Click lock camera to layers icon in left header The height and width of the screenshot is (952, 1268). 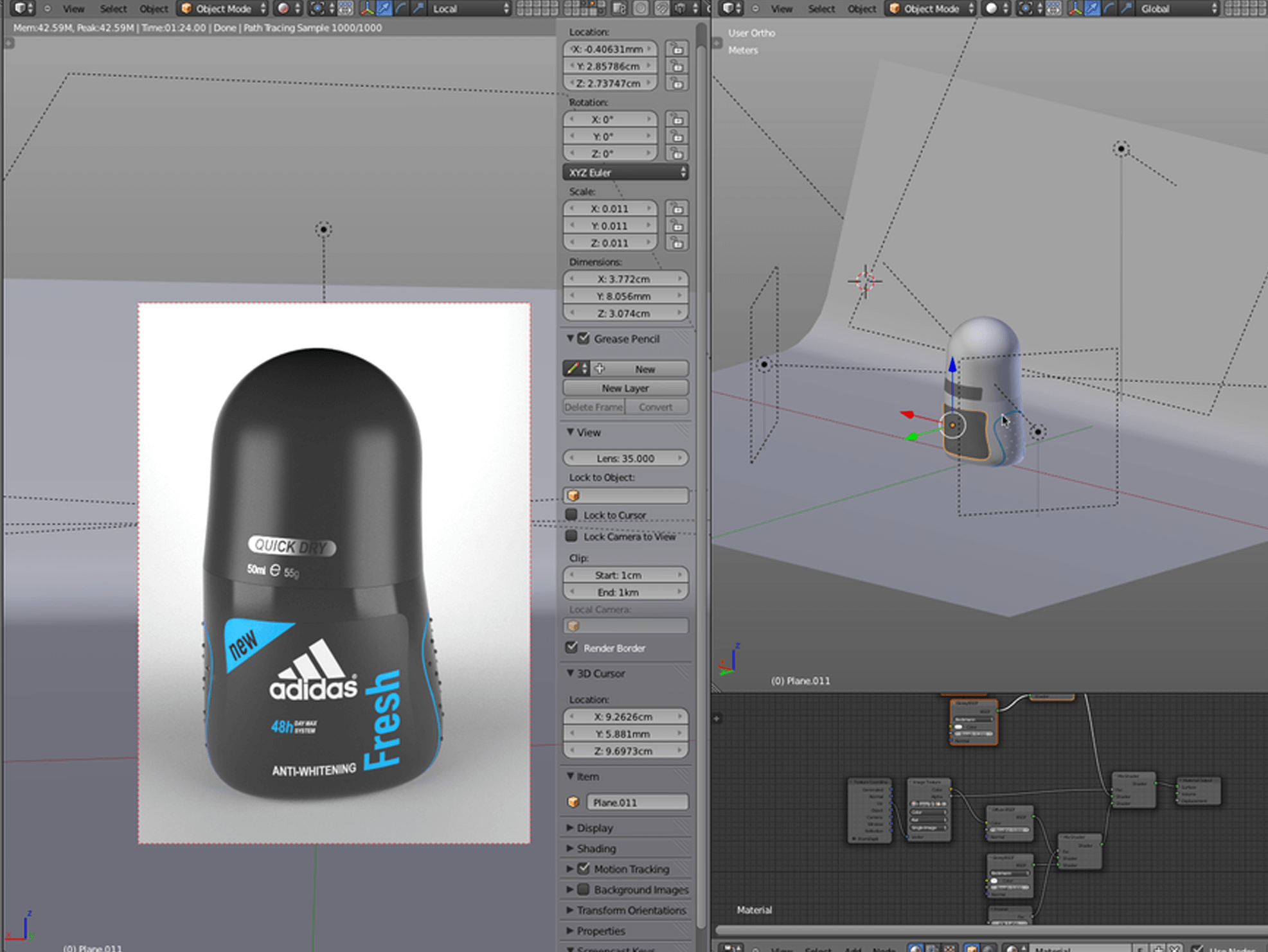click(x=620, y=8)
